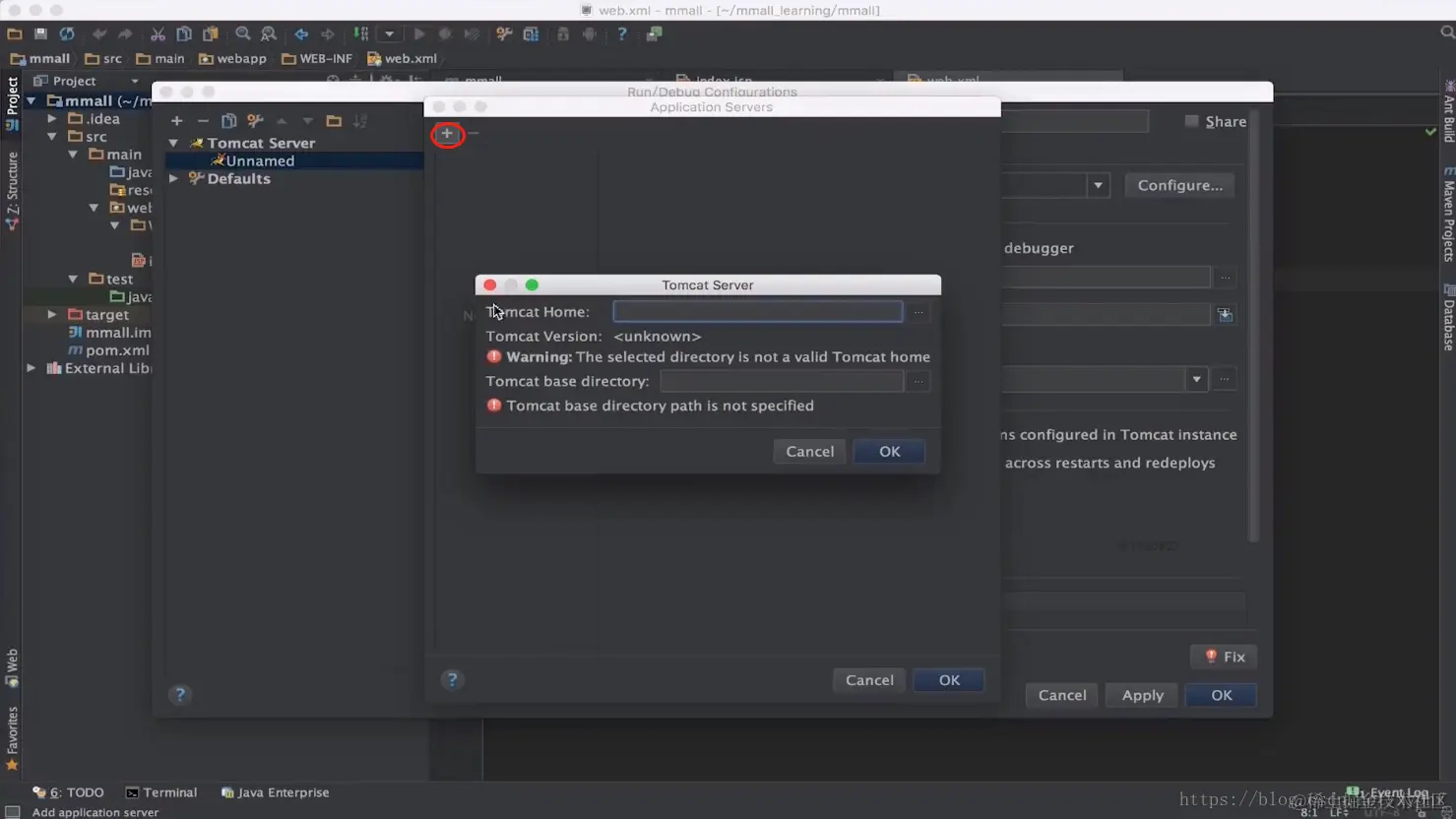Select Unnamed configuration in the tree

[294, 160]
